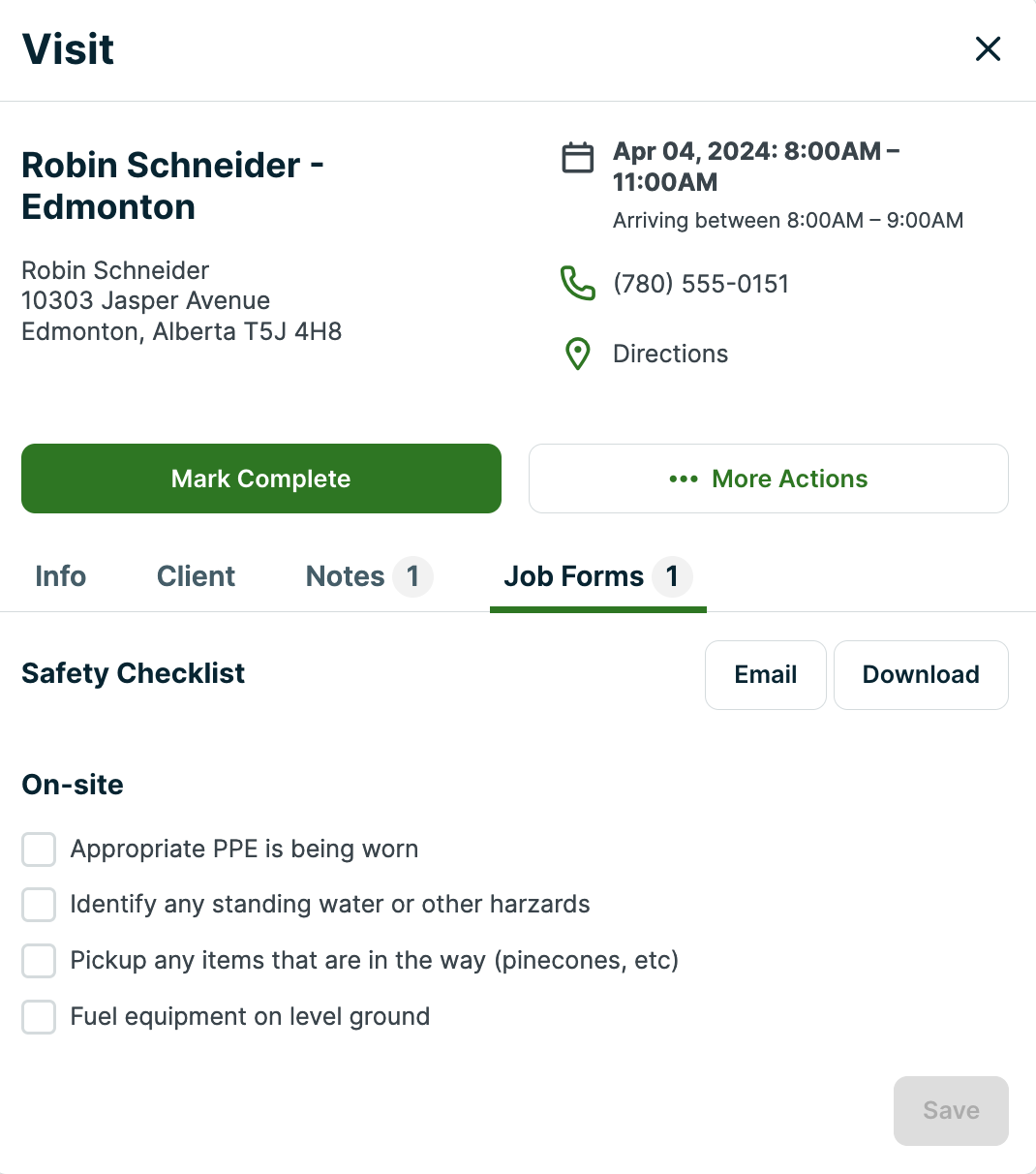1036x1174 pixels.
Task: Open the Client tab
Action: (x=196, y=576)
